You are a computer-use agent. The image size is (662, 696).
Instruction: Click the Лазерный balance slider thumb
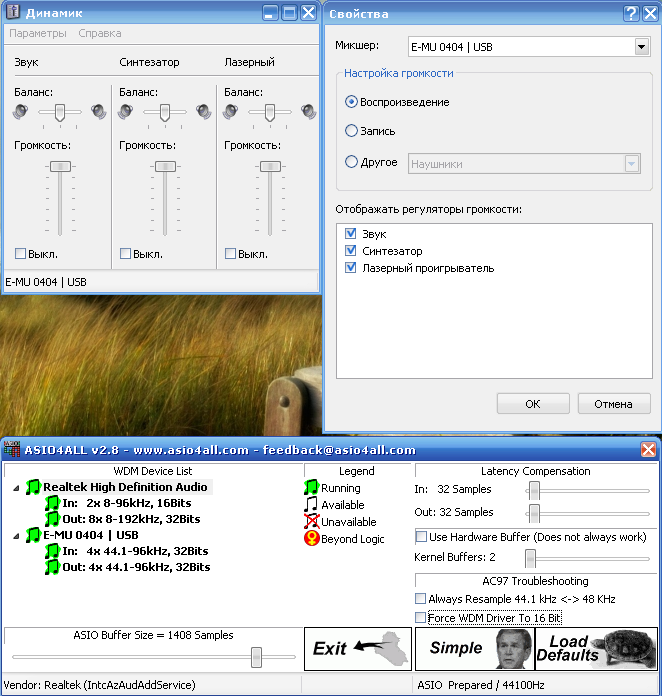(x=270, y=113)
